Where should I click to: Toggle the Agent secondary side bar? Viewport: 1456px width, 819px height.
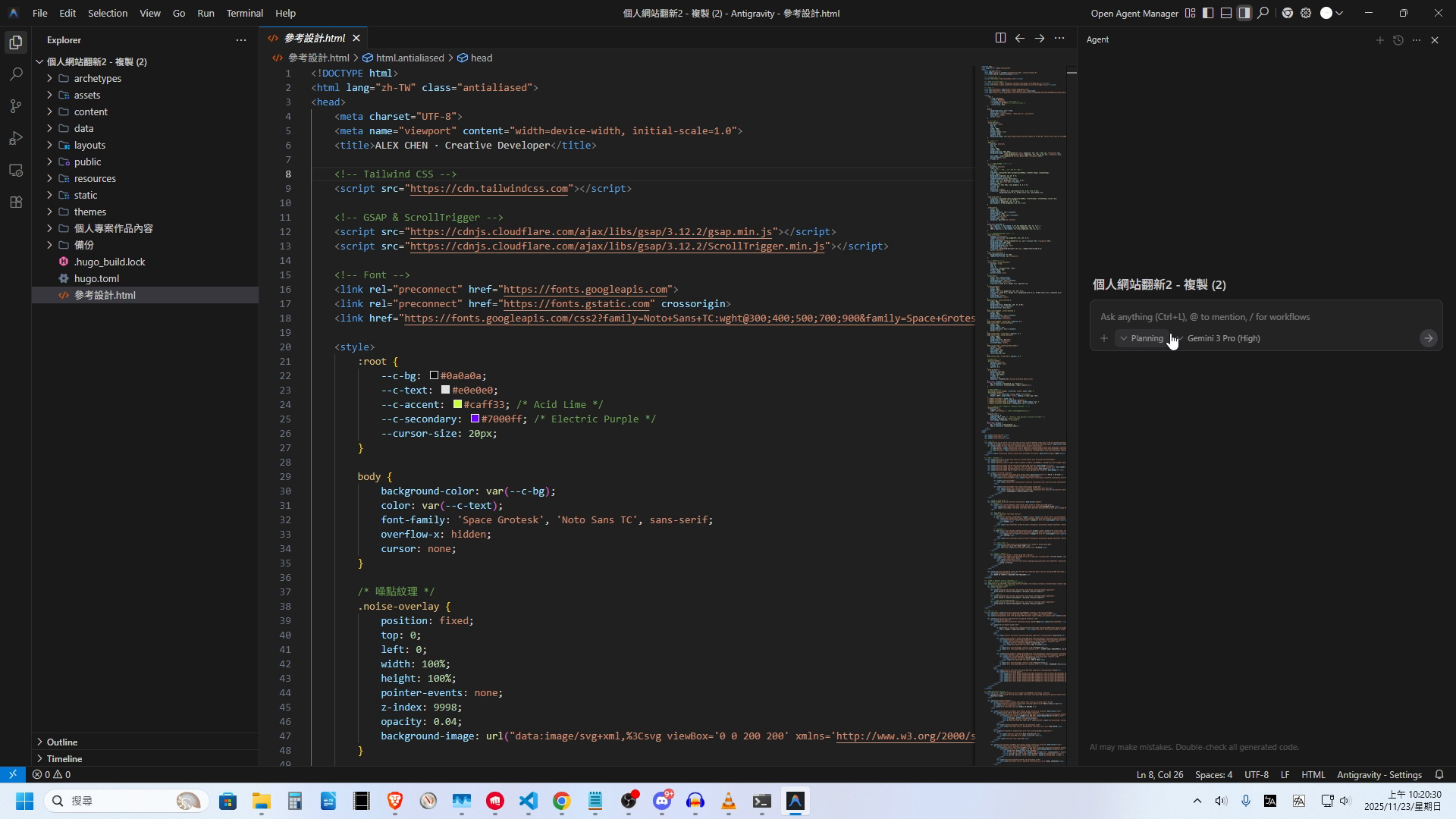(x=1244, y=13)
